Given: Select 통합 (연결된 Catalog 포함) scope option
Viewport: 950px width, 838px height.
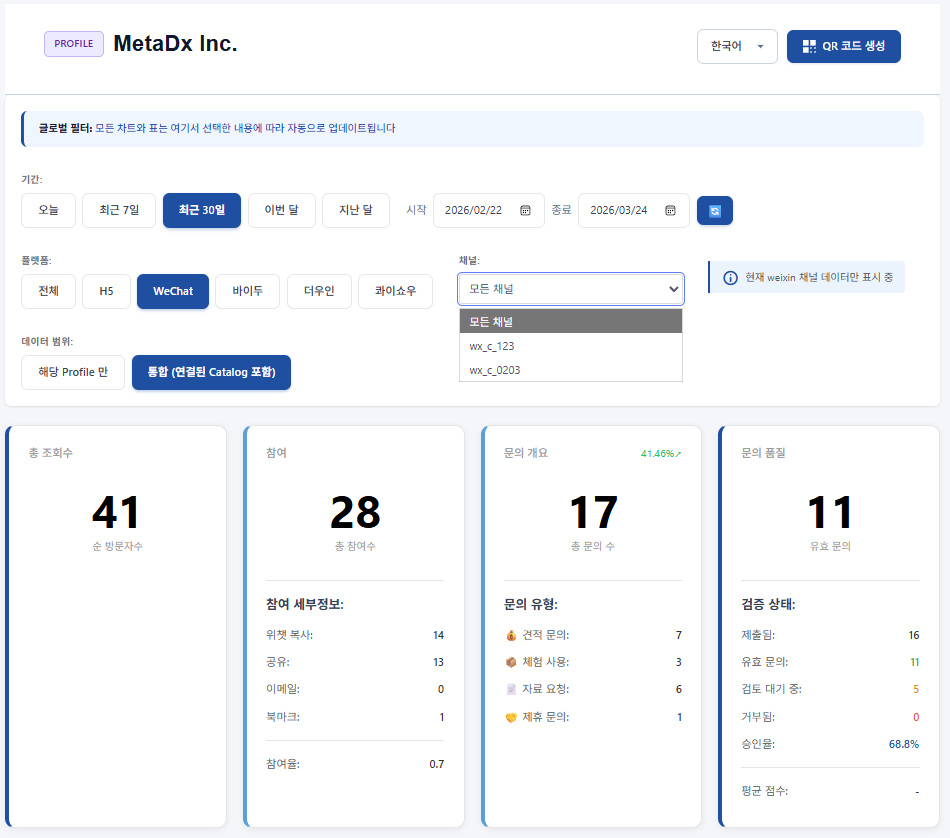Looking at the screenshot, I should pos(211,372).
